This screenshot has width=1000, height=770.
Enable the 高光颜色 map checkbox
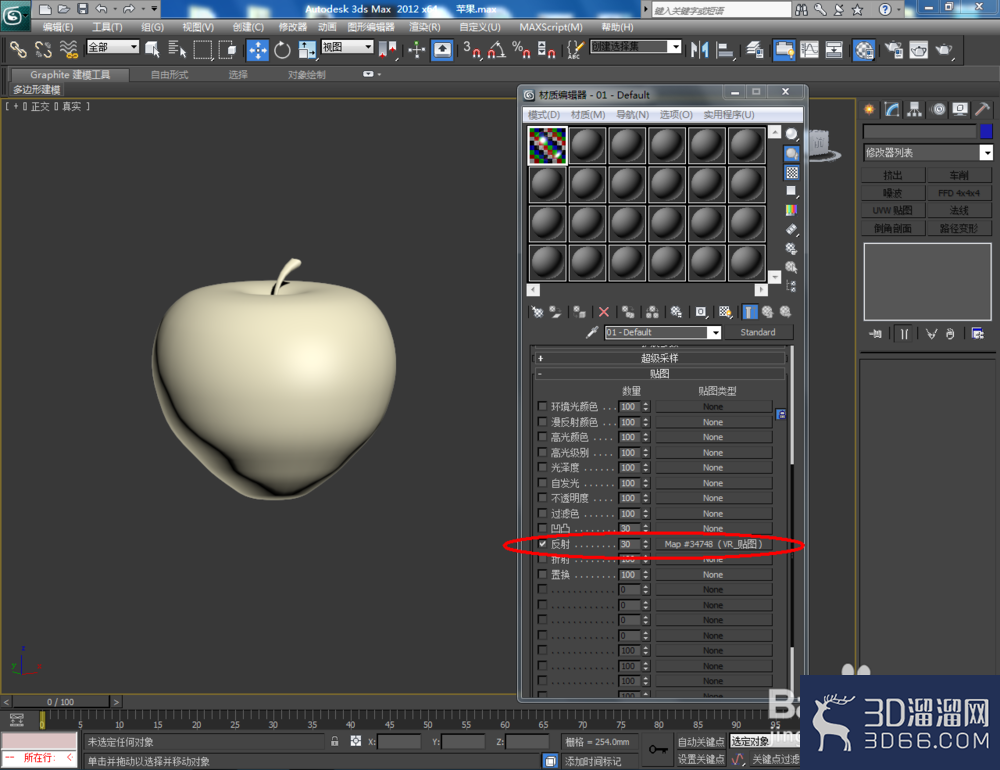click(x=542, y=437)
